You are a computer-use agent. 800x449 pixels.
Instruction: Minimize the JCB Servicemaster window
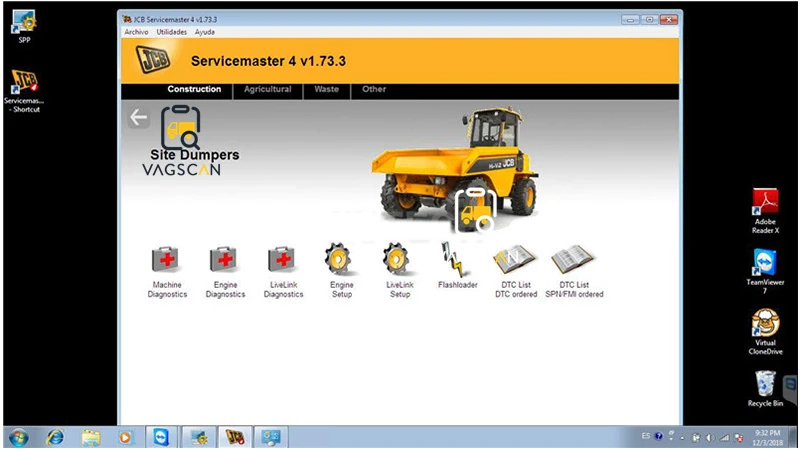coord(630,20)
